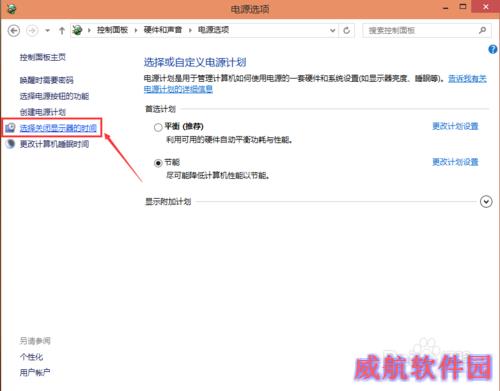Click the forward navigation arrow
Image resolution: width=500 pixels, height=391 pixels.
(32, 31)
